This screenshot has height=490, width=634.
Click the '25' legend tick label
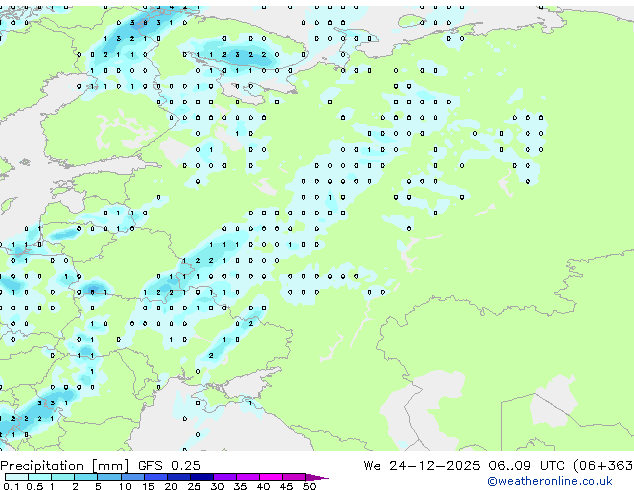[194, 486]
